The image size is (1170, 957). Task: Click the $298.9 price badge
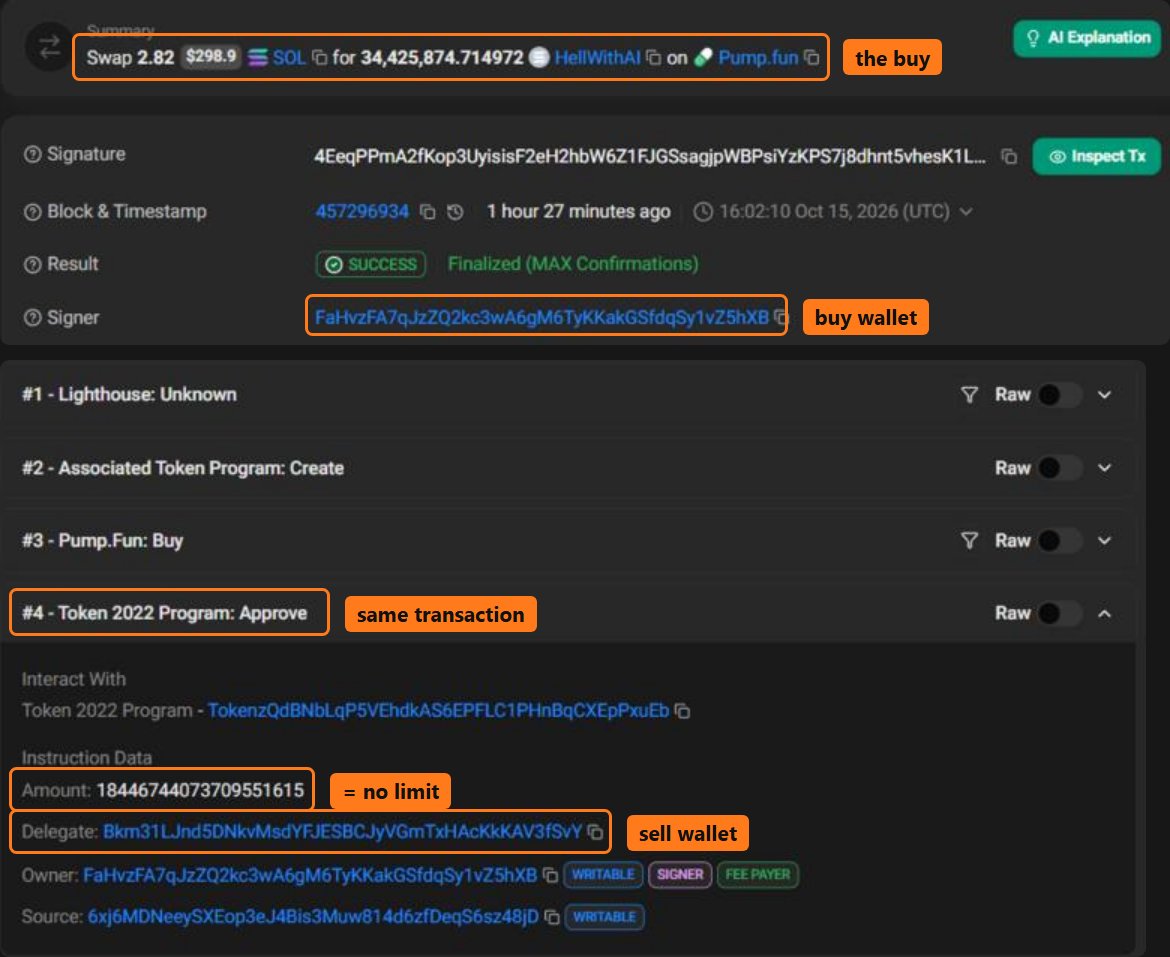210,57
